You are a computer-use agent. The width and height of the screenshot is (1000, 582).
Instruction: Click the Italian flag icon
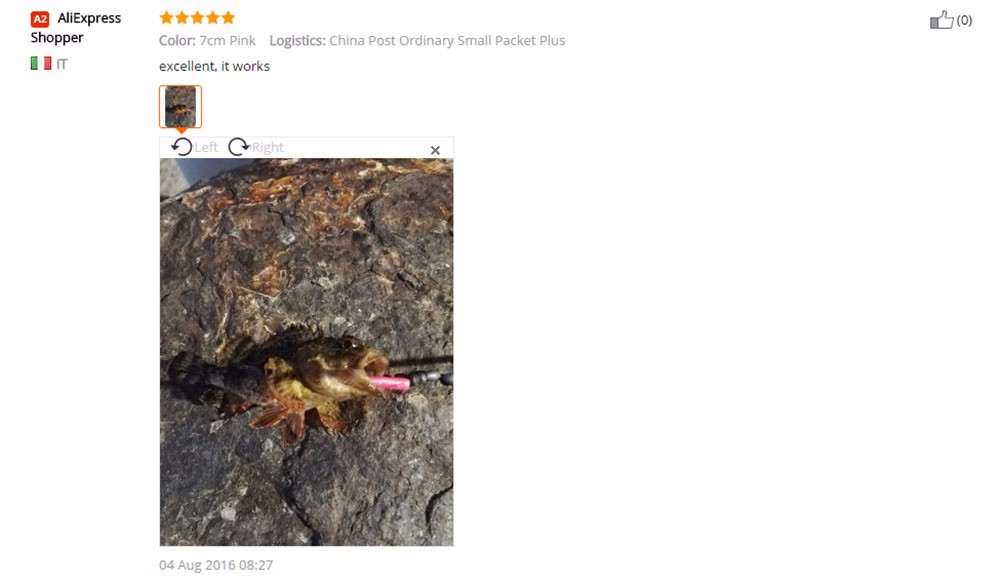[x=41, y=63]
